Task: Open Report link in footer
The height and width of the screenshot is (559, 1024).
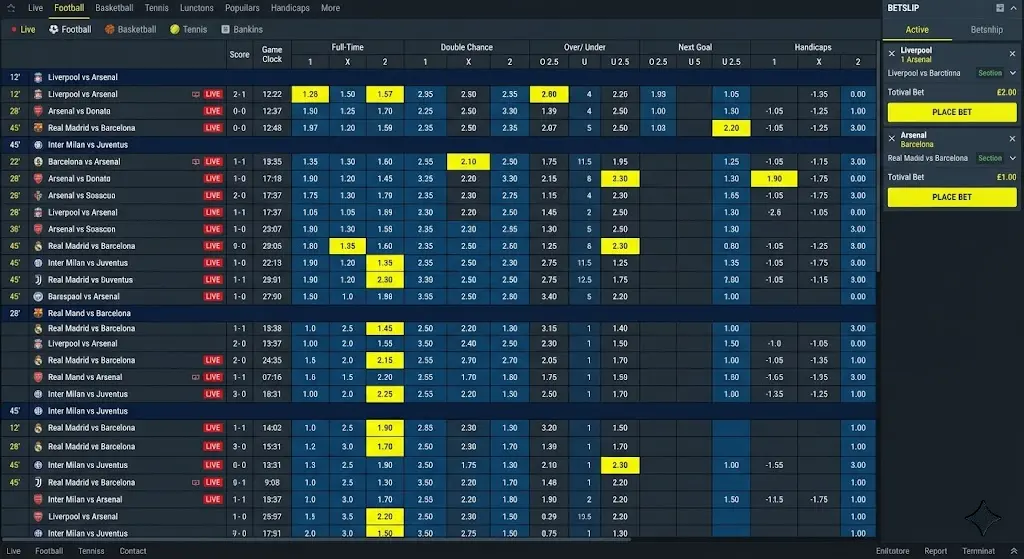Action: (x=935, y=551)
